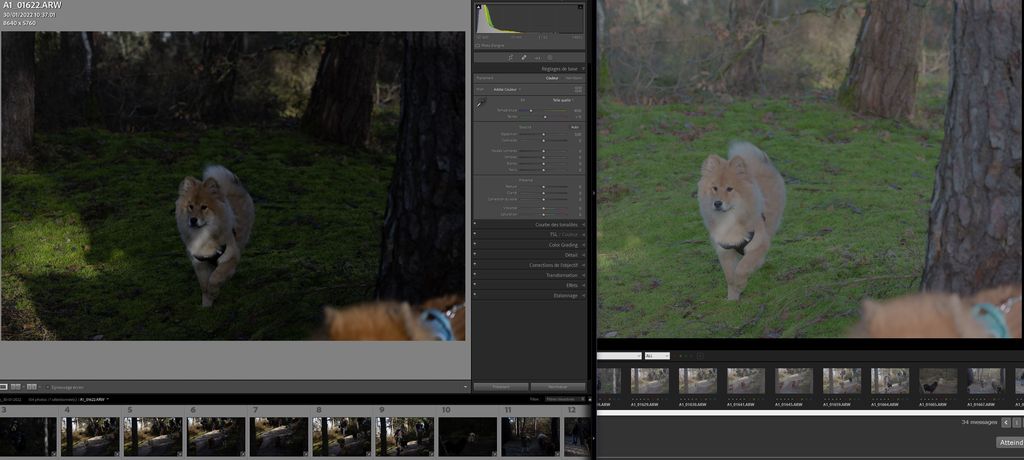Switch off the TSL / Couleur panel
Screen dimensions: 1024x460
(475, 234)
